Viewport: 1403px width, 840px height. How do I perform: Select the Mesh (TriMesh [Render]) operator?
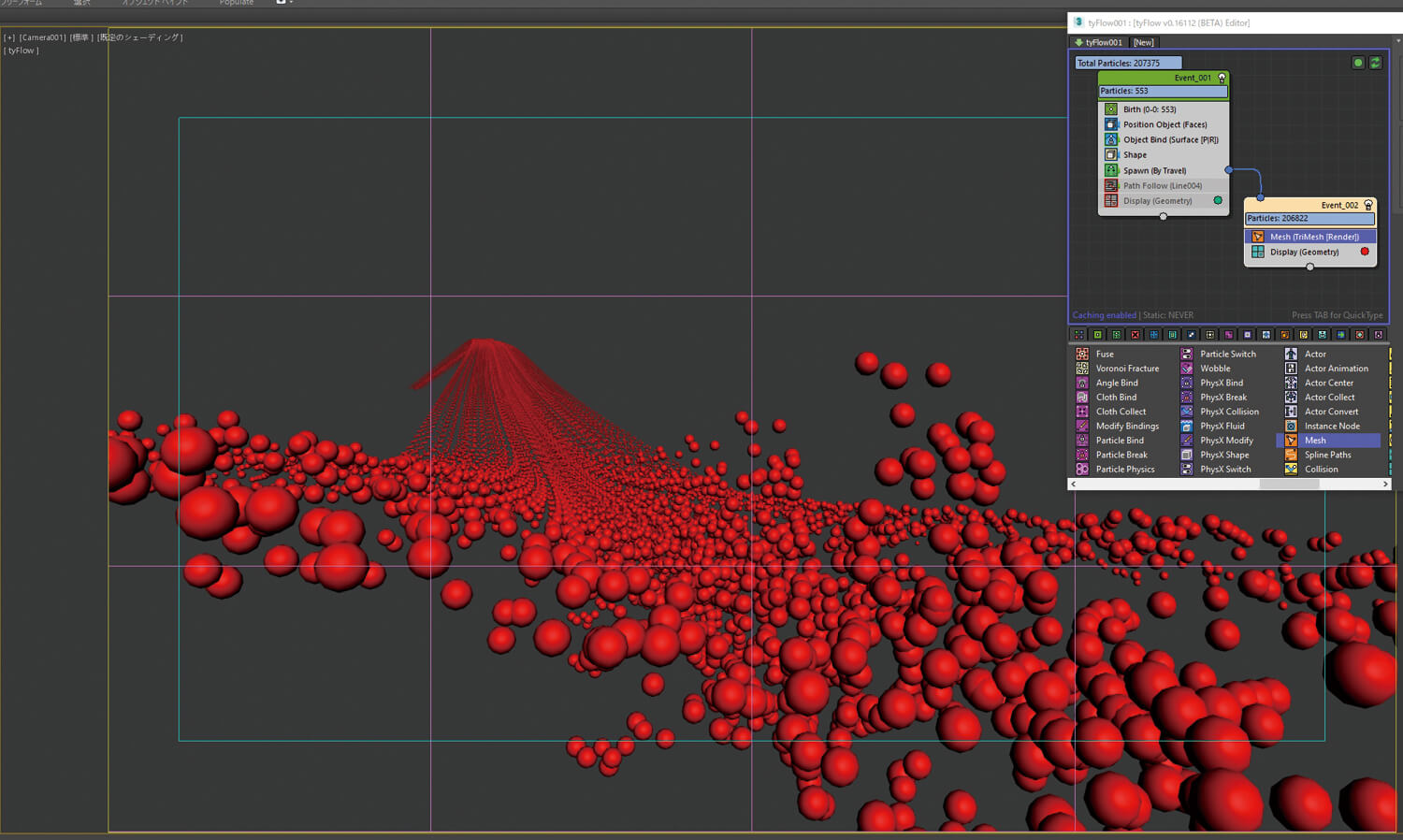click(1310, 237)
